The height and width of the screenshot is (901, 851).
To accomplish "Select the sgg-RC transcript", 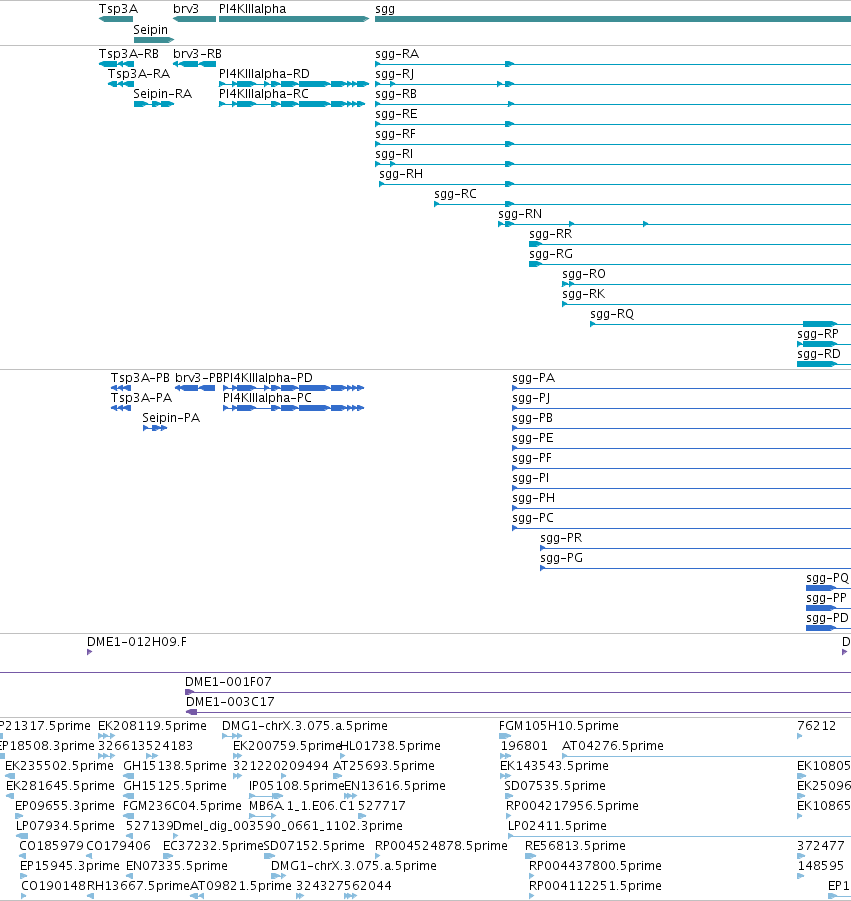I will click(x=642, y=204).
